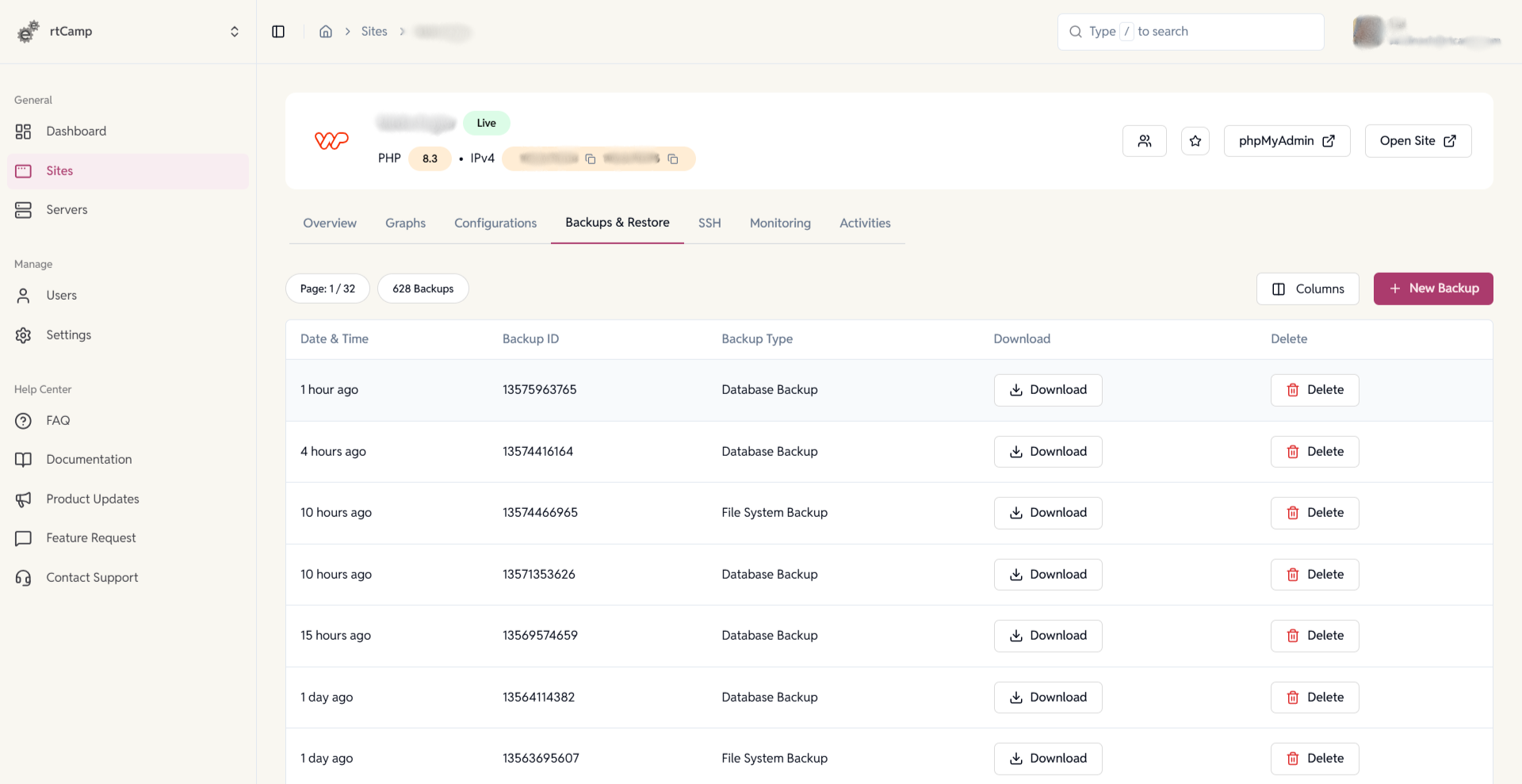Open the Columns selector
This screenshot has height=784, width=1522.
point(1307,289)
